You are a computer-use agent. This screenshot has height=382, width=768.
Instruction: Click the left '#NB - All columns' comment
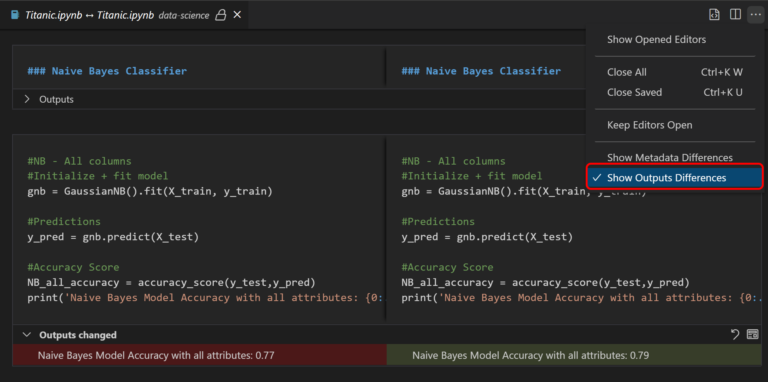(79, 161)
